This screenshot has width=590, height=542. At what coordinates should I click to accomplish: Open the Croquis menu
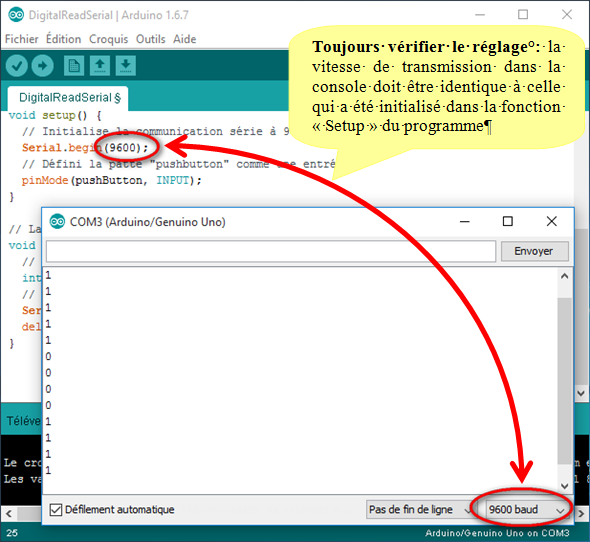click(x=108, y=39)
